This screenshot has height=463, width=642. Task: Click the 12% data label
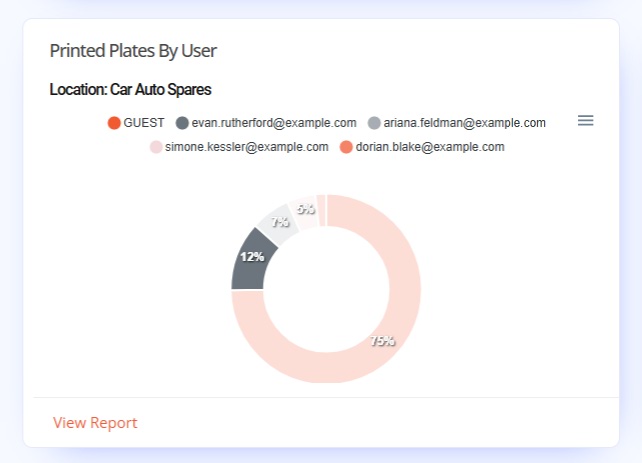[252, 257]
